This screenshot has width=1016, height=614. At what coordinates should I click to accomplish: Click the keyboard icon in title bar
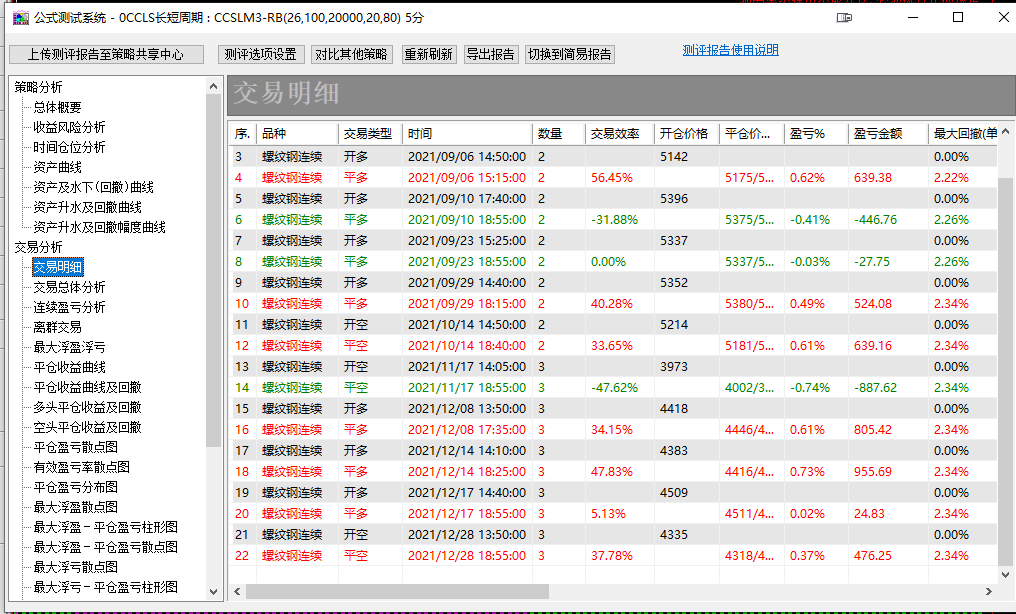click(844, 18)
